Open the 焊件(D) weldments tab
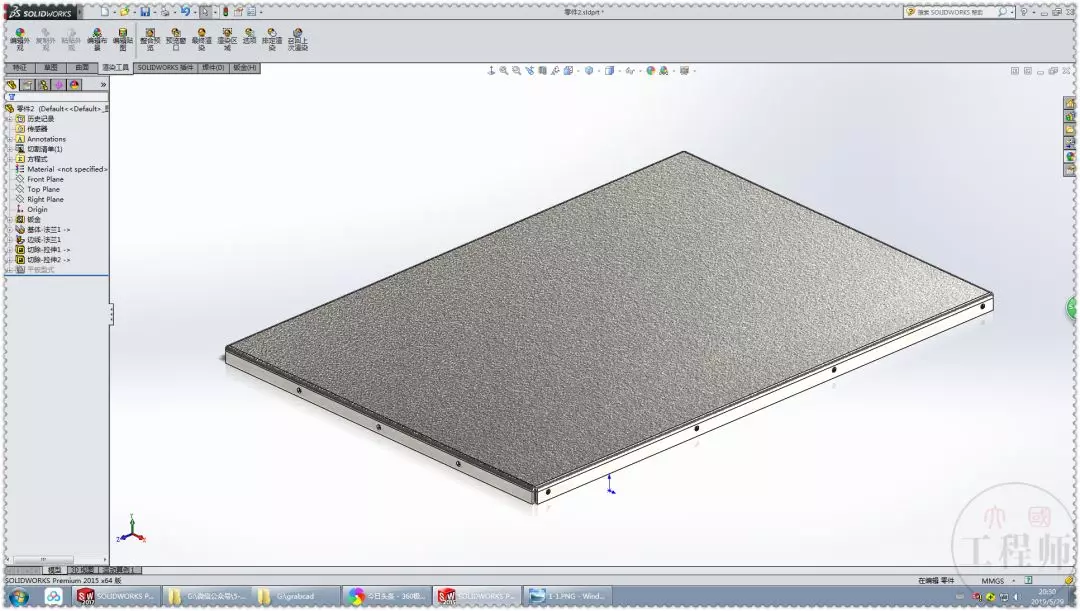The image size is (1080, 611). coord(213,68)
